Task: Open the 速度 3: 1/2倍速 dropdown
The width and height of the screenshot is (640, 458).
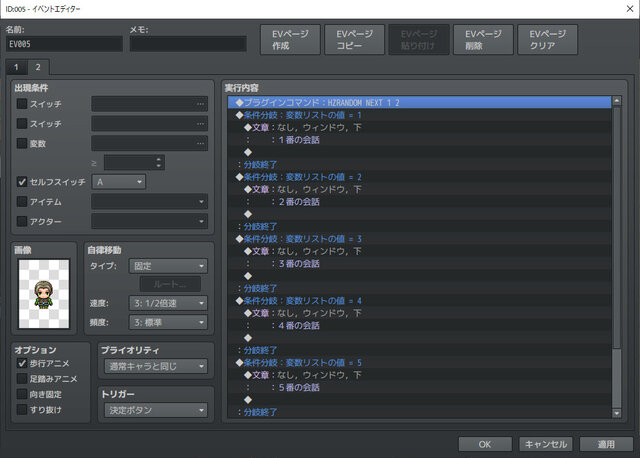Action: coord(168,303)
